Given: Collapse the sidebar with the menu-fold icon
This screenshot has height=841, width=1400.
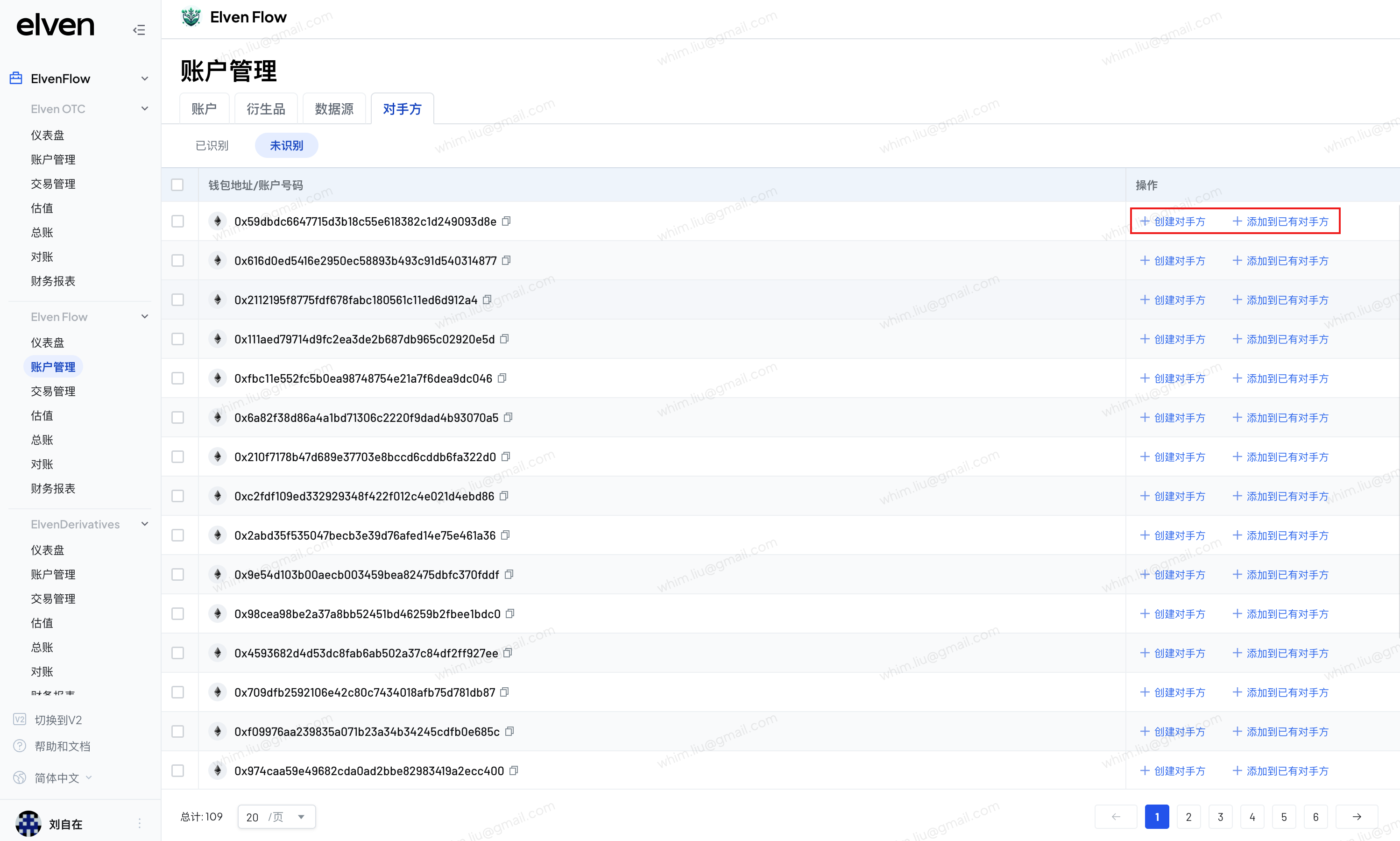Looking at the screenshot, I should pyautogui.click(x=139, y=29).
